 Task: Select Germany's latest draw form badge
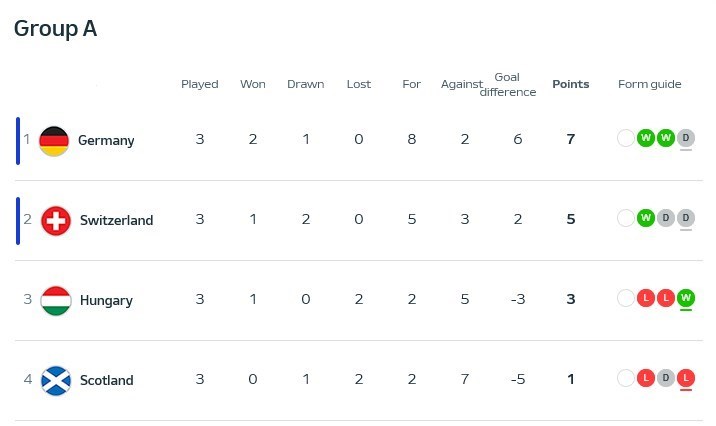coord(685,138)
